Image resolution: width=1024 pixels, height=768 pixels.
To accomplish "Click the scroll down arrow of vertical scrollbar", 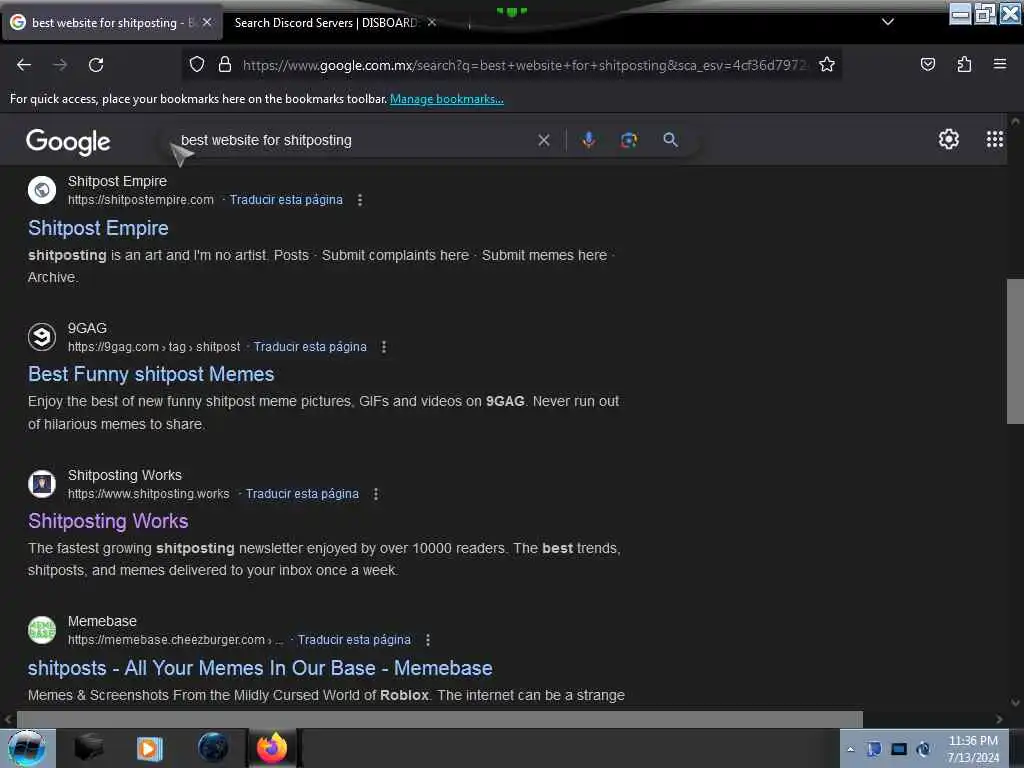I will click(x=1015, y=703).
